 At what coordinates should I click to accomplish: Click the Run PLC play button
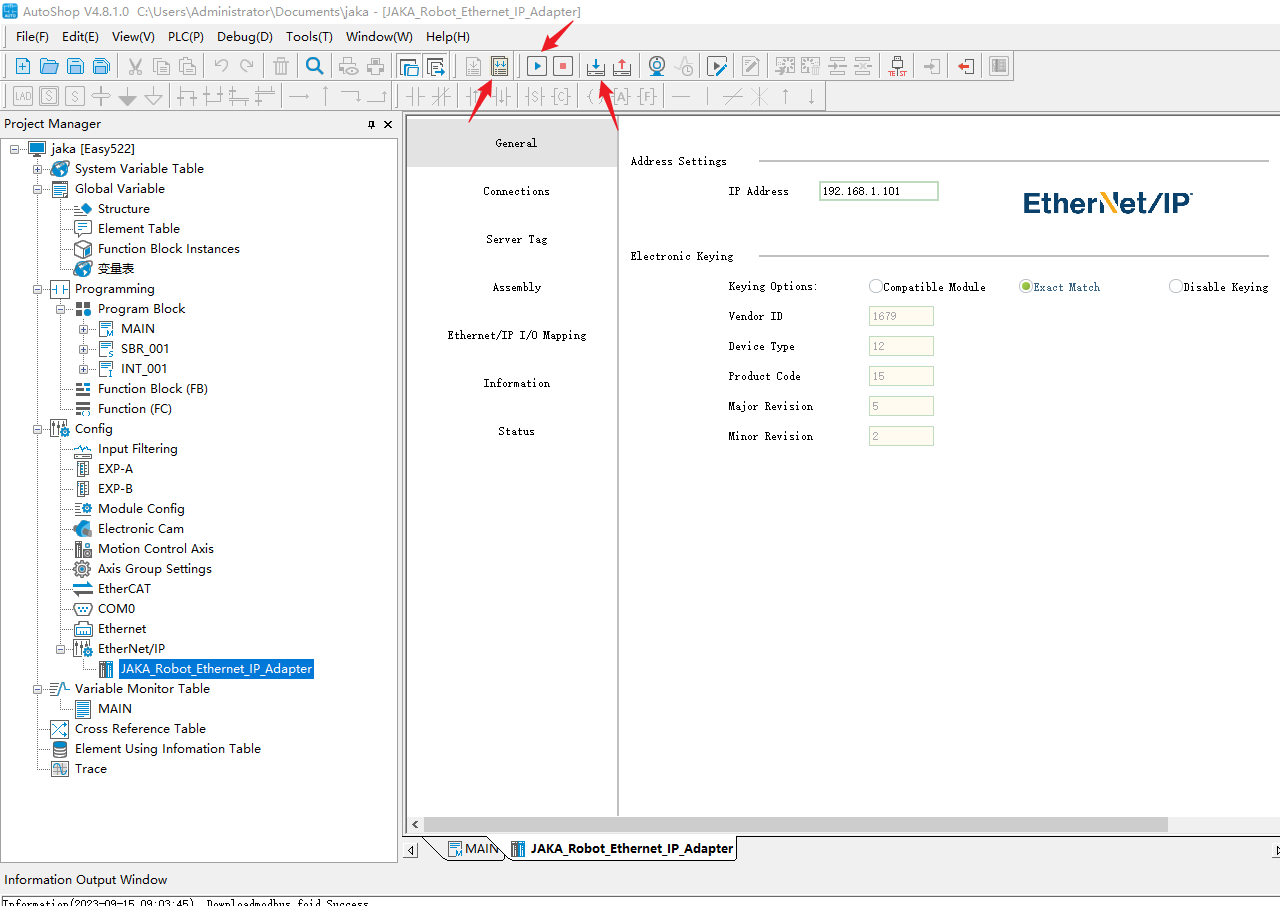click(537, 67)
